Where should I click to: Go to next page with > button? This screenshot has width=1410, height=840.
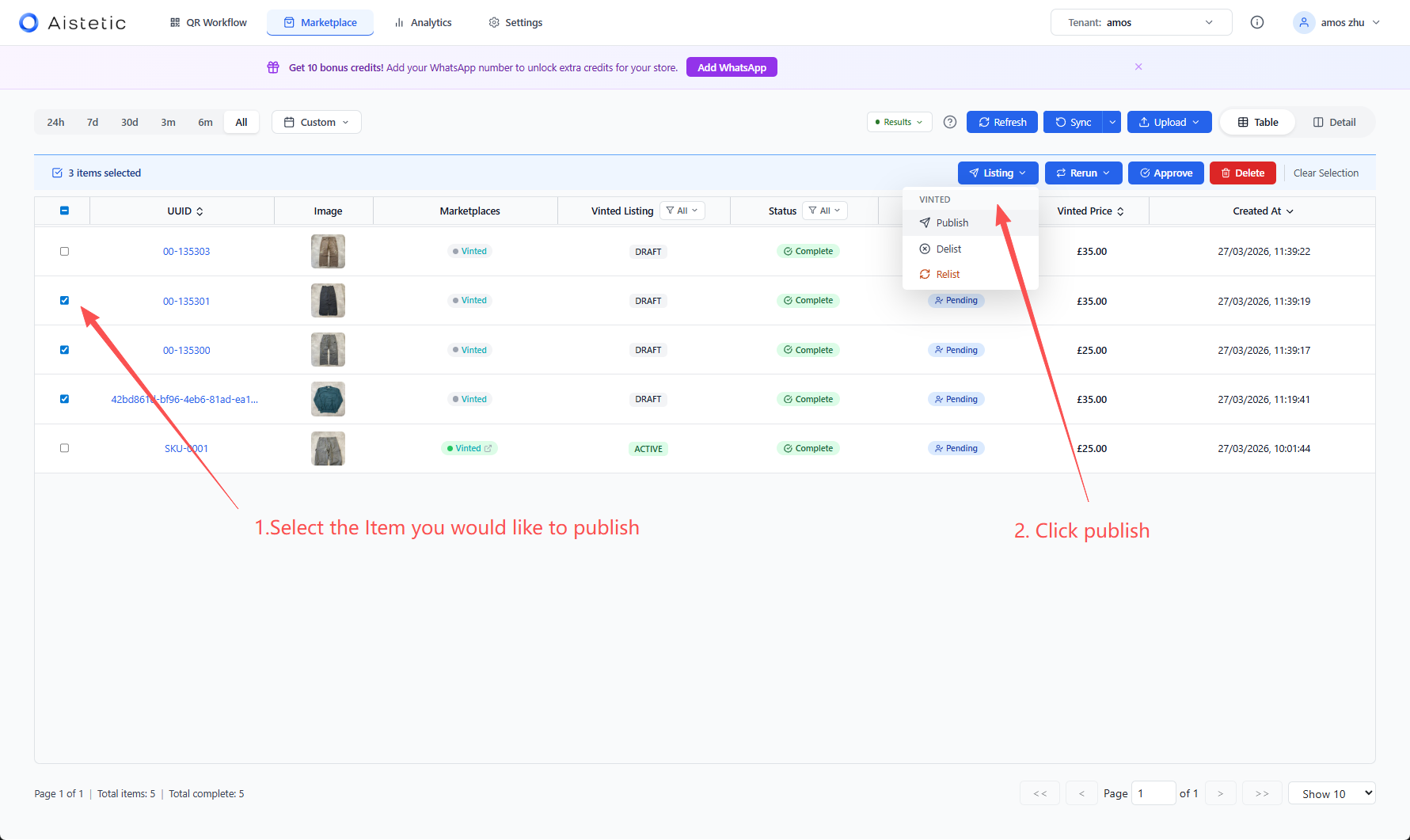(1220, 793)
